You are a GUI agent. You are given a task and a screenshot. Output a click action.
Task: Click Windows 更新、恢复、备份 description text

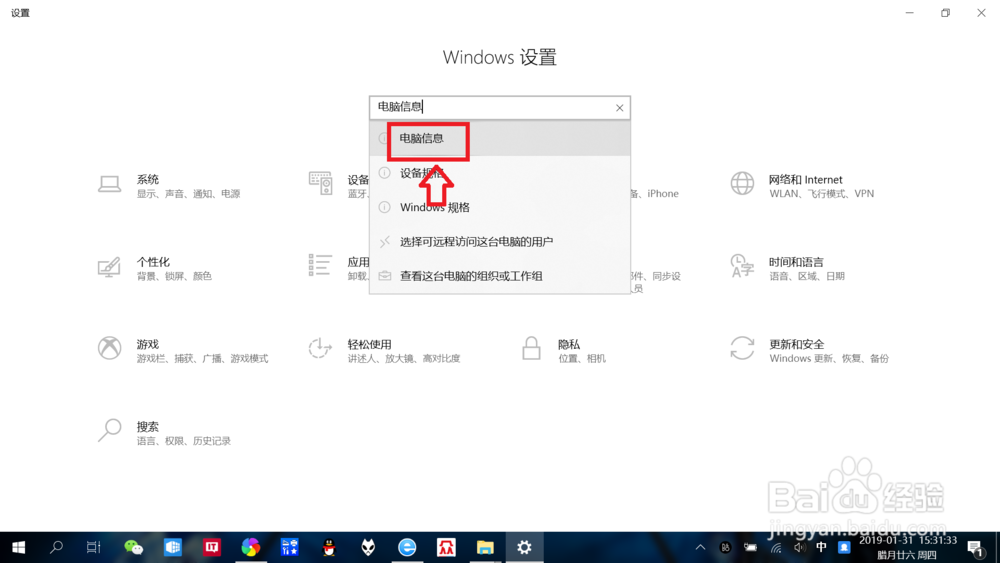828,358
